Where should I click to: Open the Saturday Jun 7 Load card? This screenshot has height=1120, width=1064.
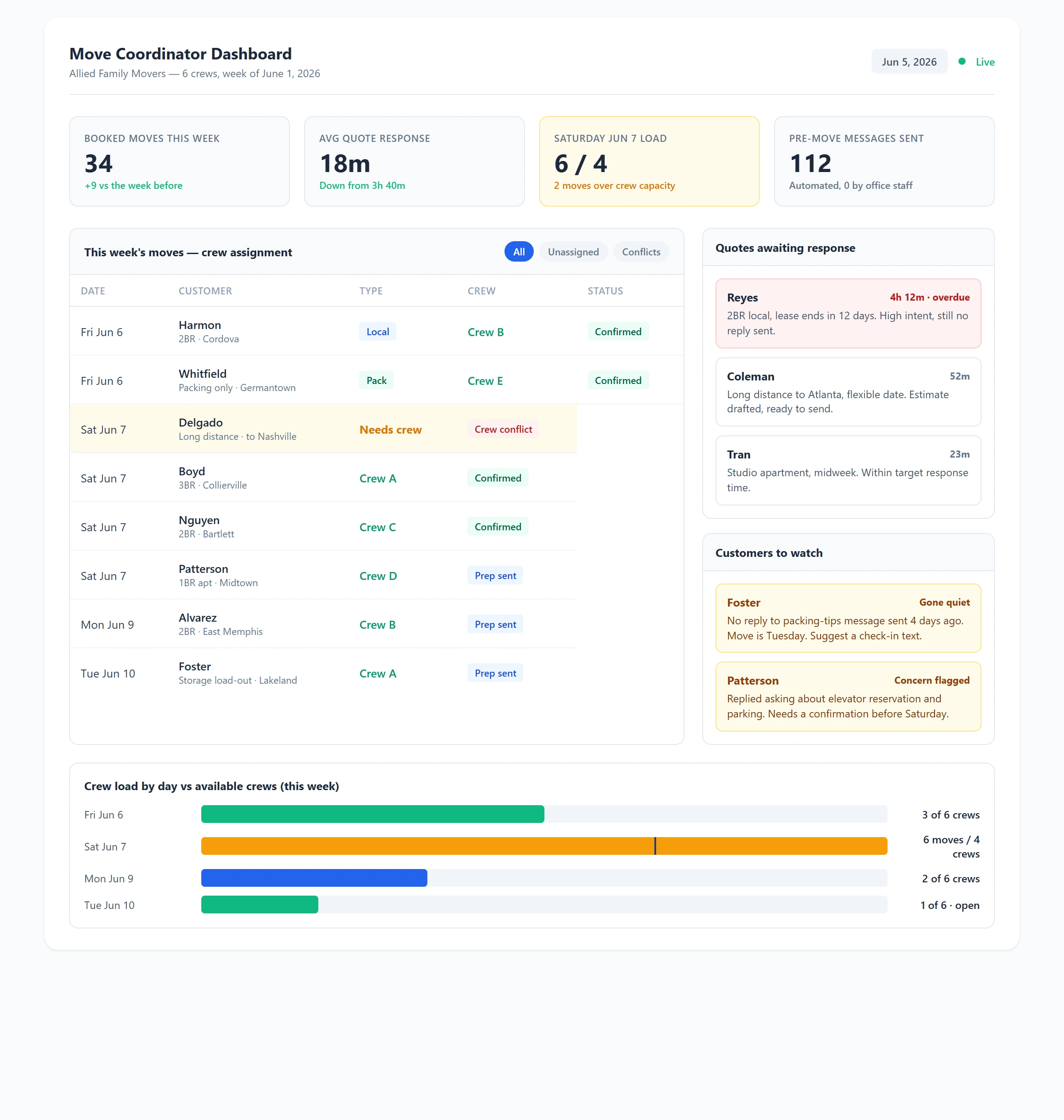point(649,161)
